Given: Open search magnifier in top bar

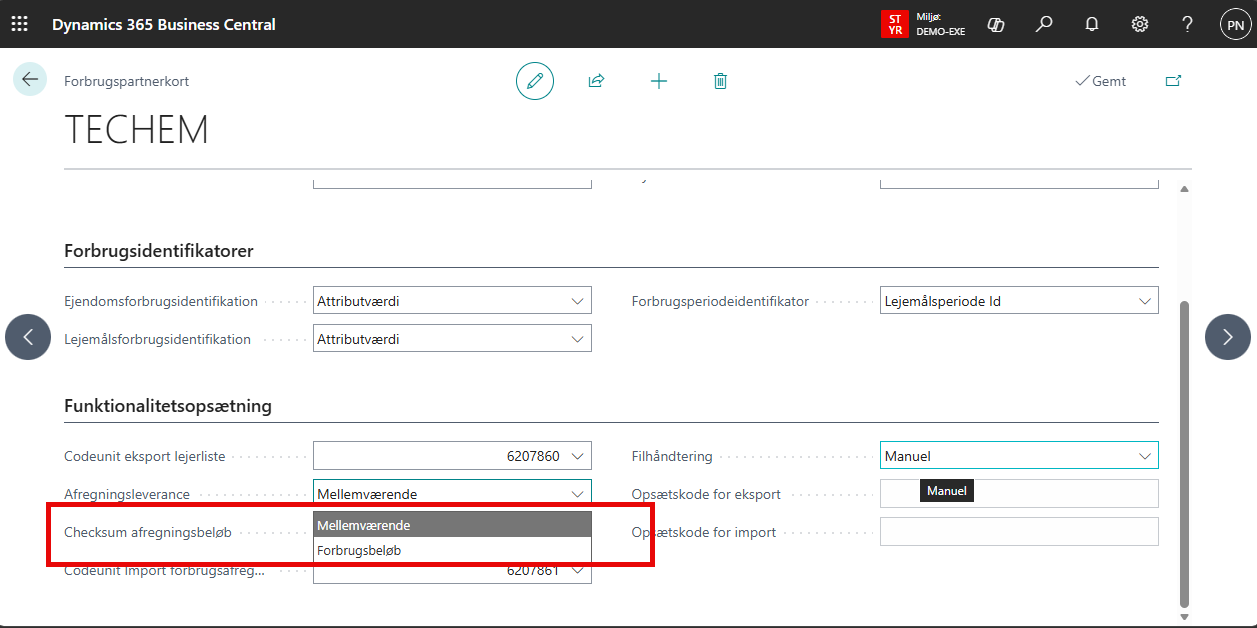Looking at the screenshot, I should click(1044, 24).
